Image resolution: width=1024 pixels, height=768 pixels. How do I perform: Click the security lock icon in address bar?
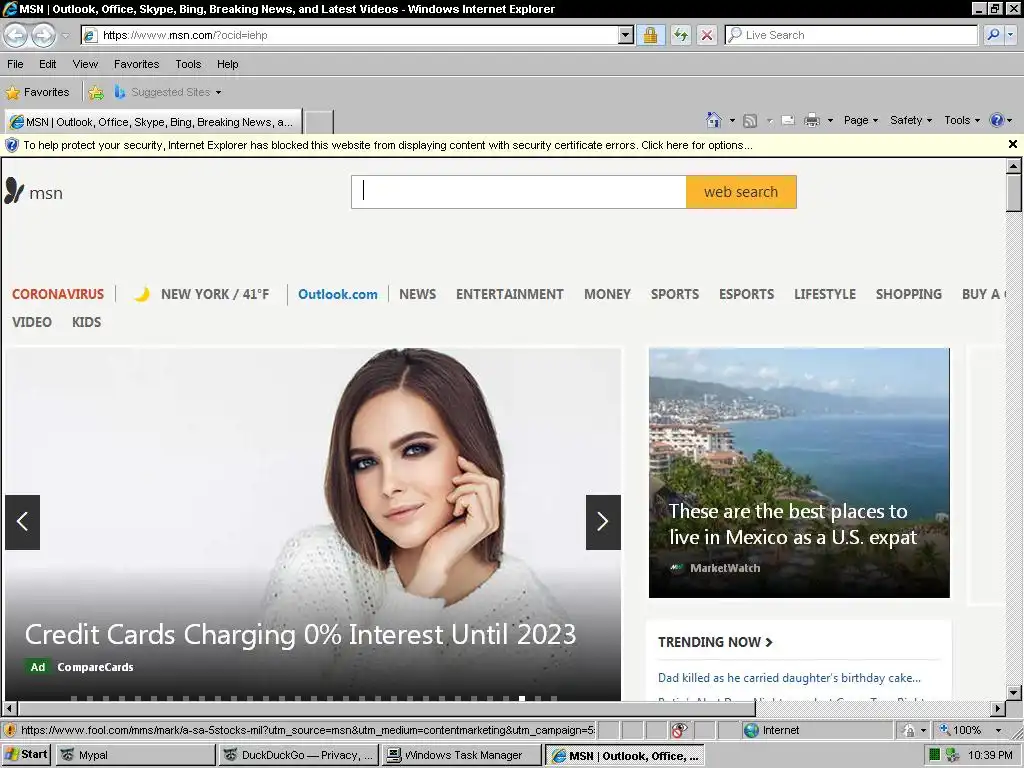[650, 35]
